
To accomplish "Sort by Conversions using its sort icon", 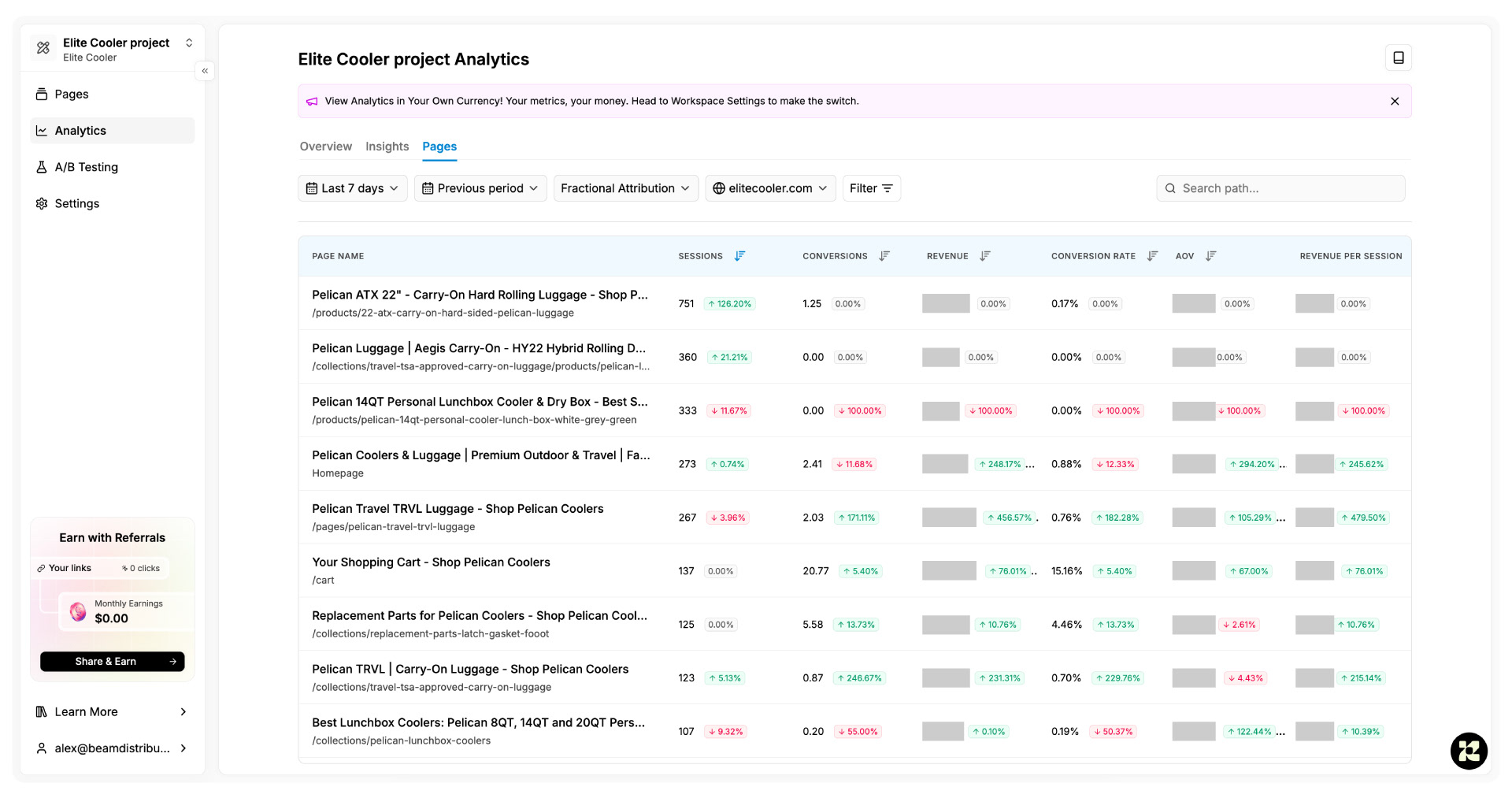I will 884,256.
